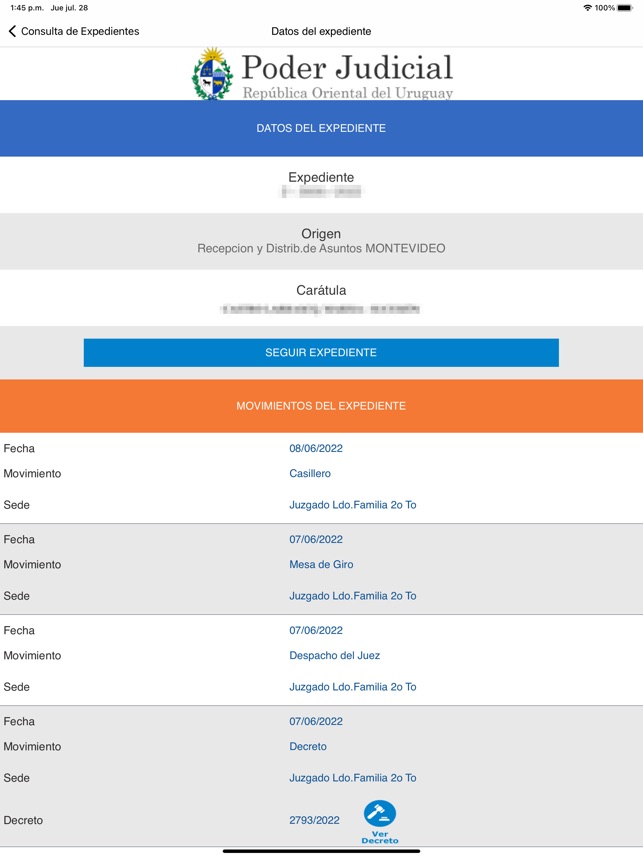Screen dimensions: 643x858
Task: Open the Decreto movement link
Action: tap(308, 746)
